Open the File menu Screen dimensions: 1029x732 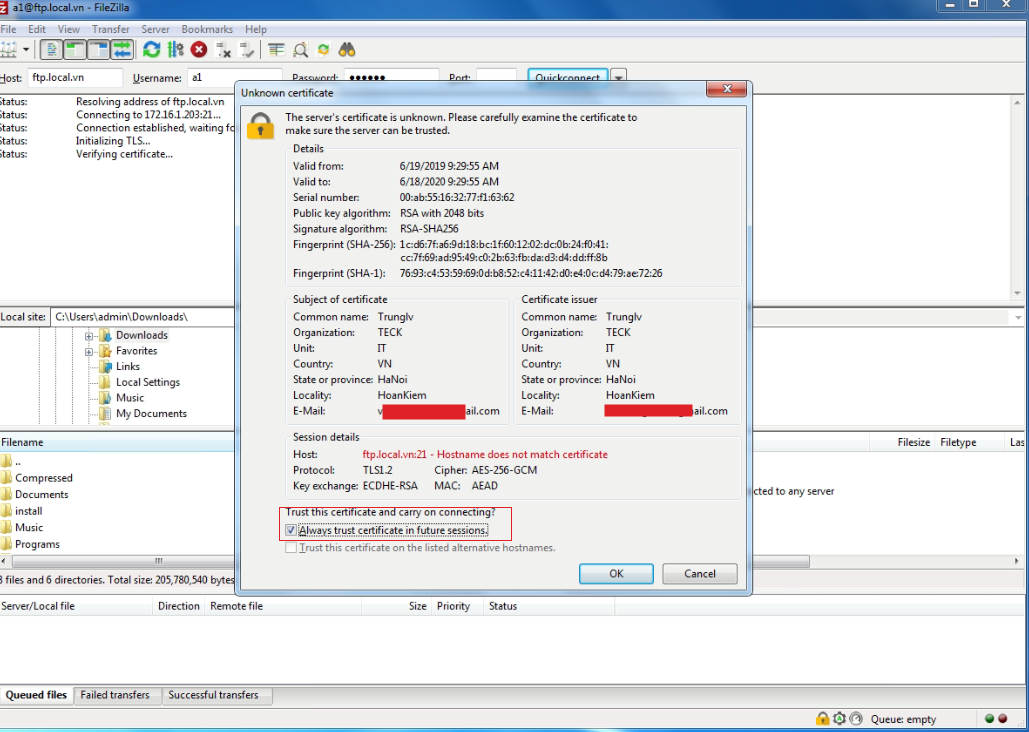8,29
